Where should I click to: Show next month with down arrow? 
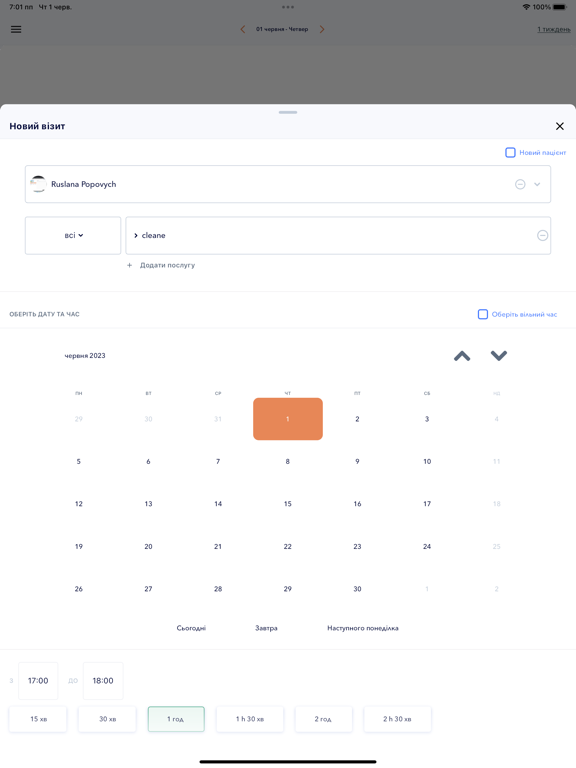pos(499,356)
